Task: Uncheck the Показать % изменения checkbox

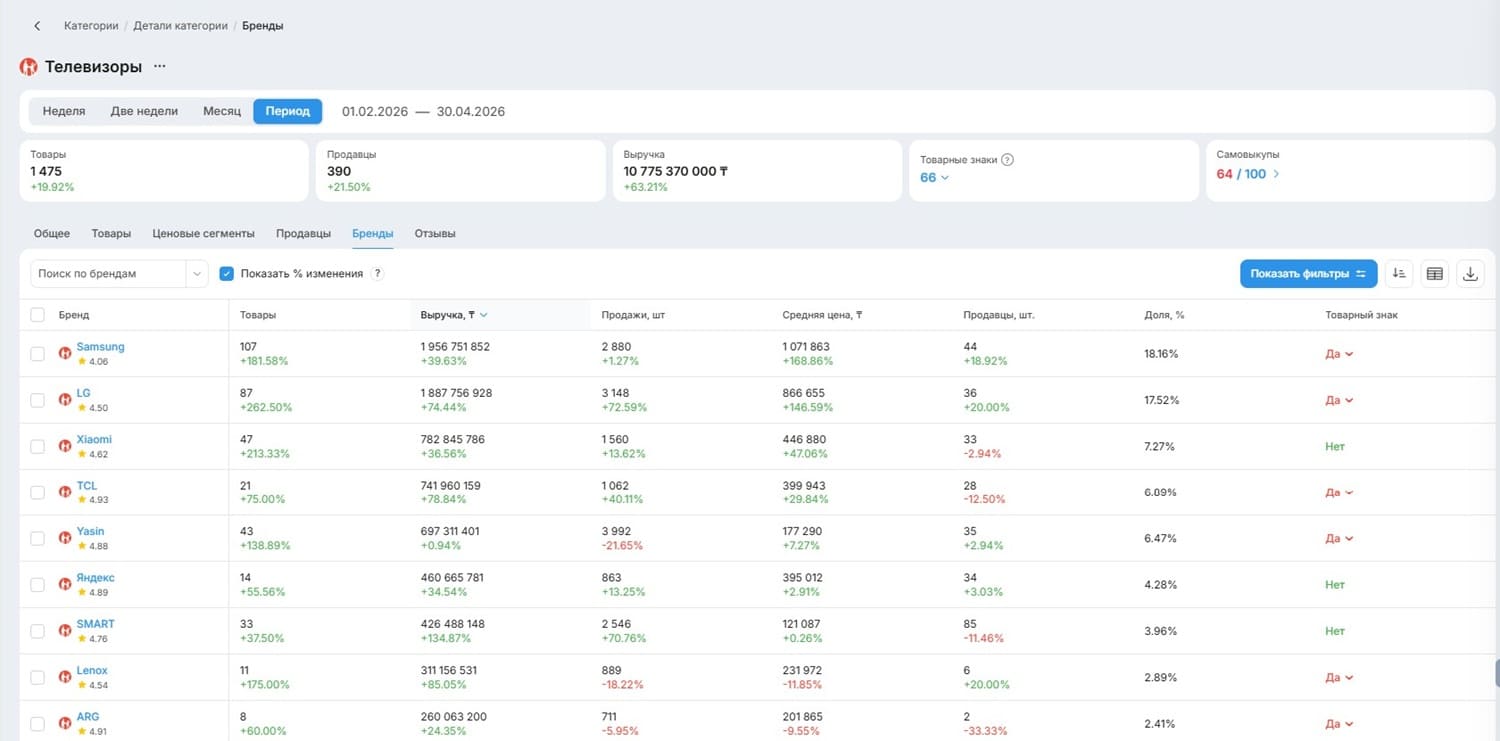Action: 227,274
